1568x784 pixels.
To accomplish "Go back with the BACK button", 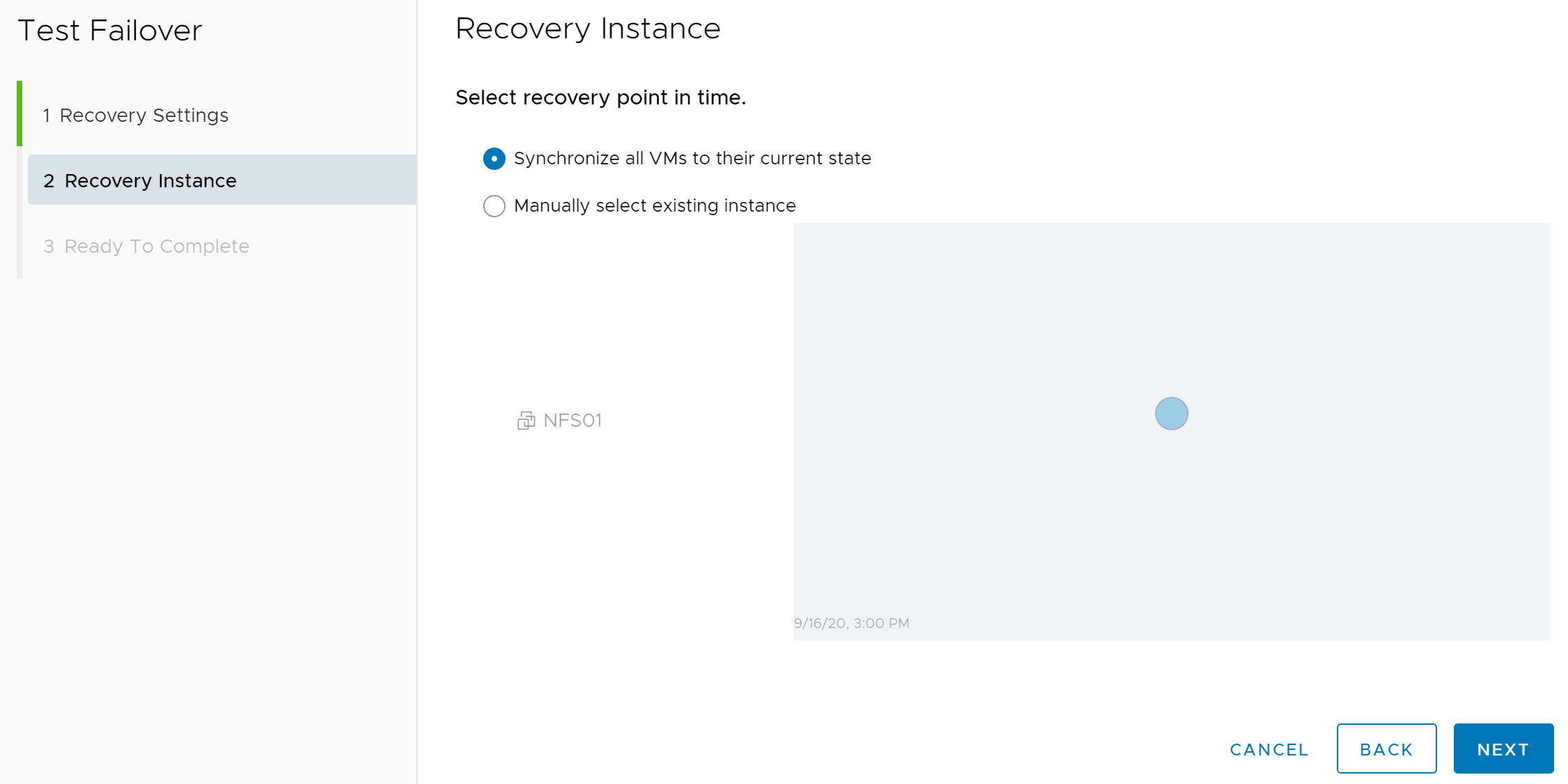I will tap(1386, 748).
